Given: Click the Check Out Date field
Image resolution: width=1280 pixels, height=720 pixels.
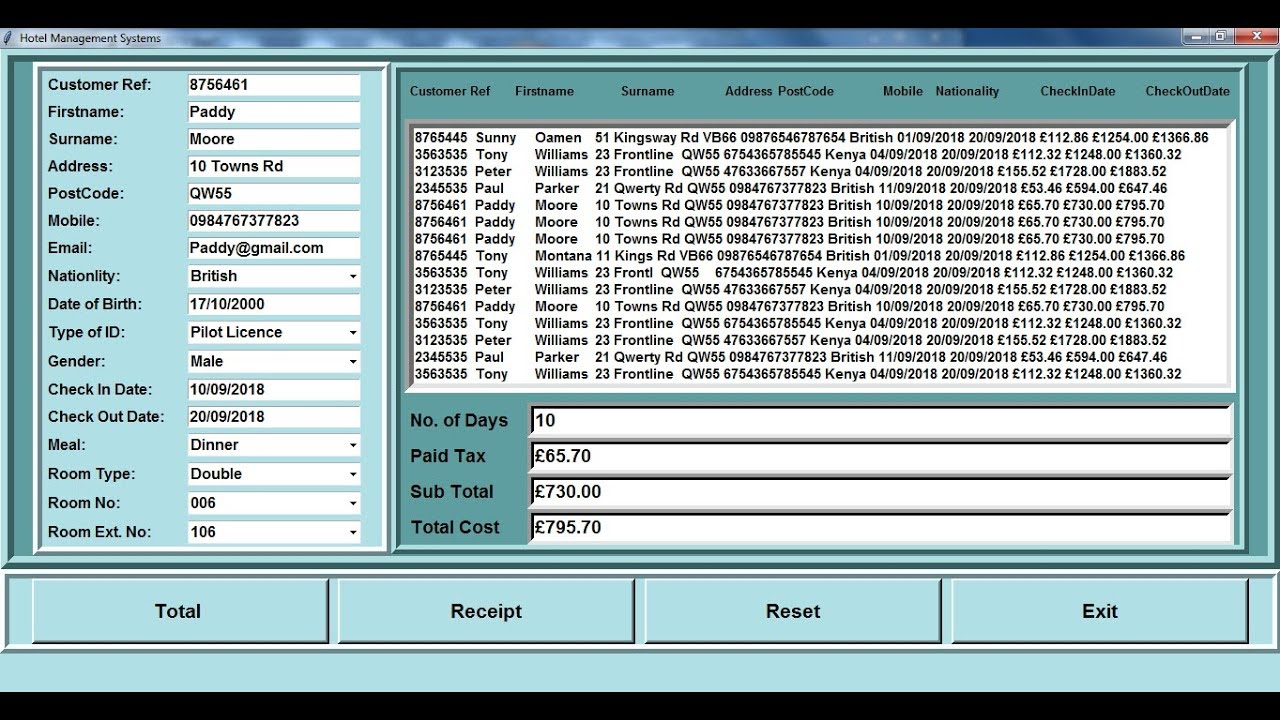Looking at the screenshot, I should 274,417.
